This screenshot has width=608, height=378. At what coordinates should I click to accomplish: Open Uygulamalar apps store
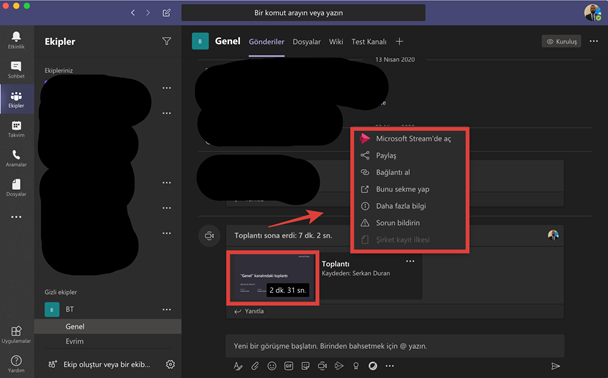pyautogui.click(x=16, y=335)
